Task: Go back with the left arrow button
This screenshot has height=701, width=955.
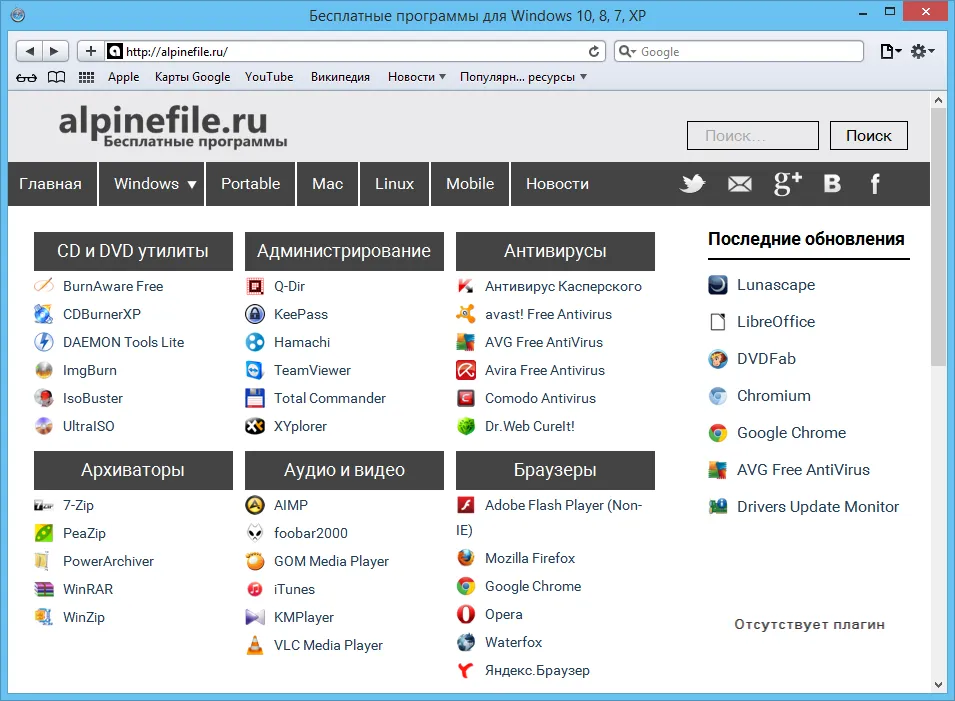Action: tap(29, 51)
